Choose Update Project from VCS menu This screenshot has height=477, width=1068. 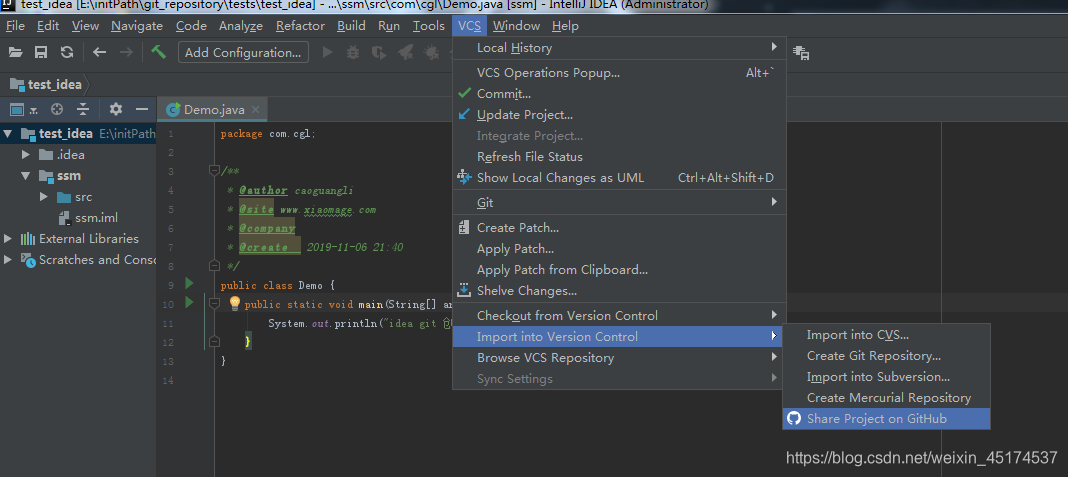point(619,115)
